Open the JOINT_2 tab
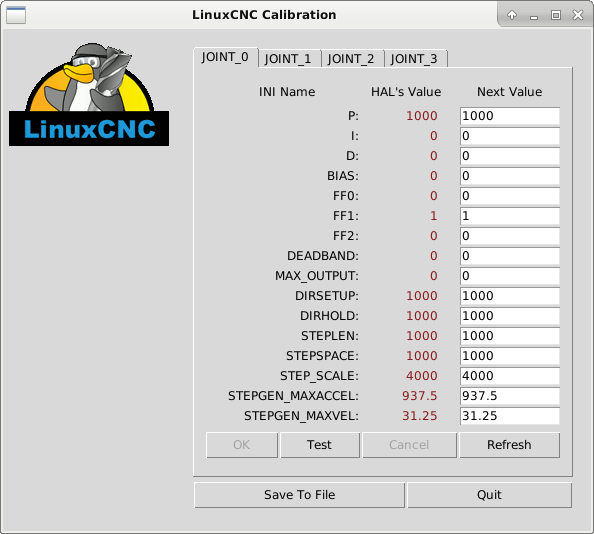This screenshot has width=594, height=534. coord(351,59)
